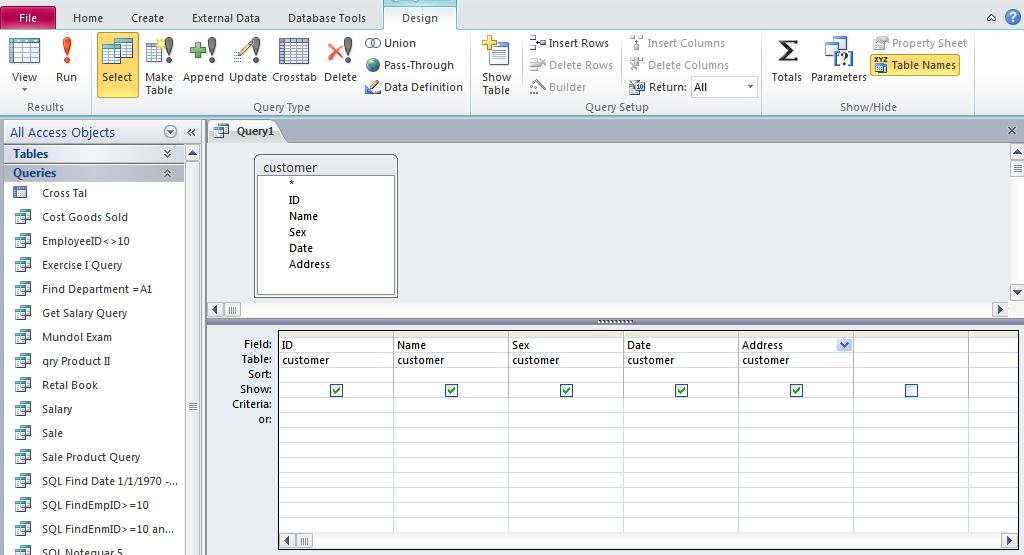Click the Sort cell under Name column
The height and width of the screenshot is (555, 1024).
click(451, 374)
